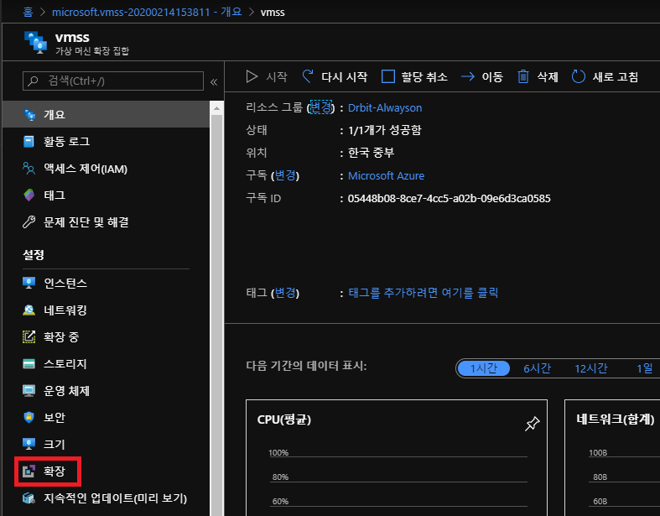Screen dimensions: 660x516
Task: Open 태그 sidebar menu item
Action: pos(106,195)
